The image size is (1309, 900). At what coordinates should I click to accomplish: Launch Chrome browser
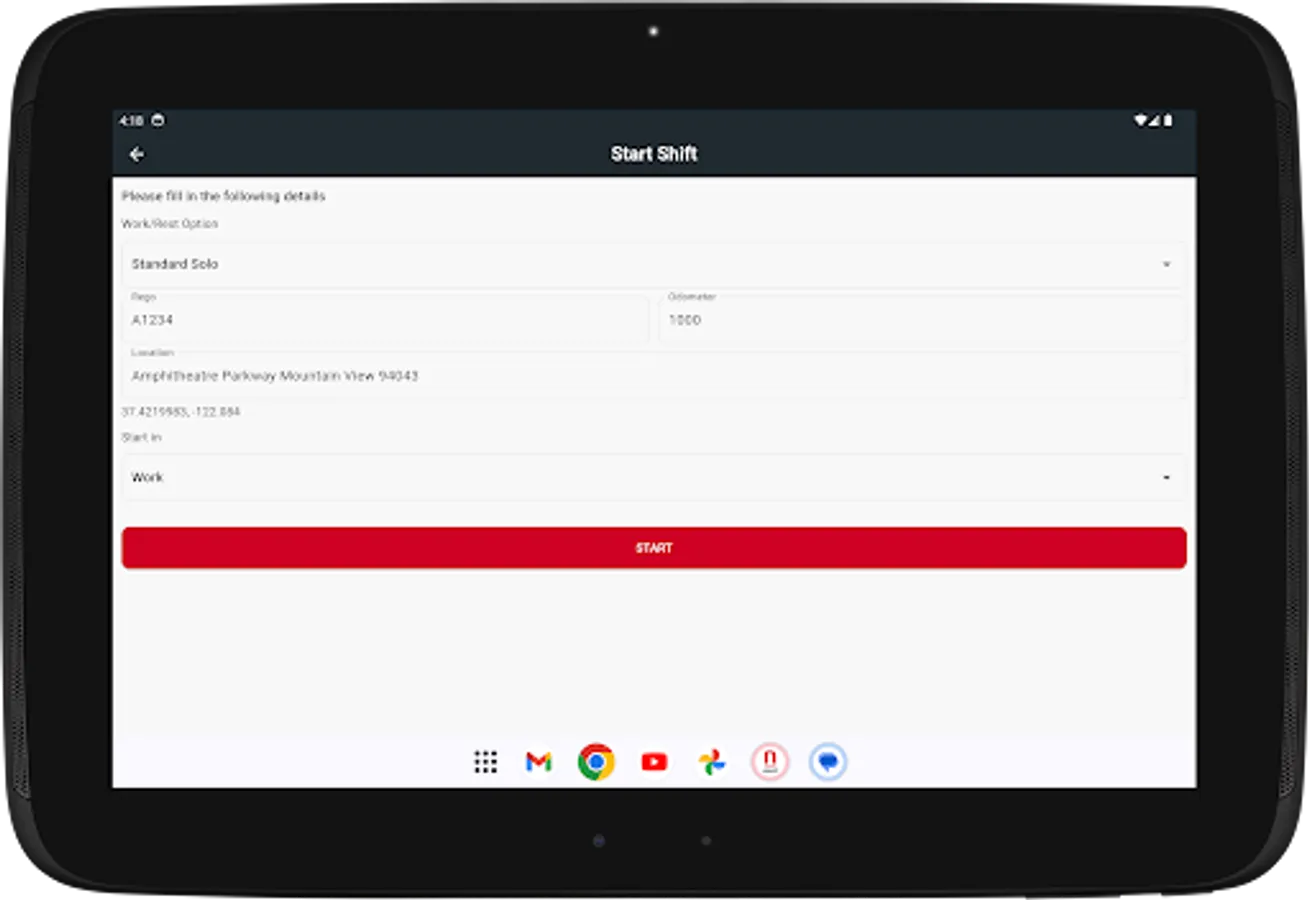(596, 762)
